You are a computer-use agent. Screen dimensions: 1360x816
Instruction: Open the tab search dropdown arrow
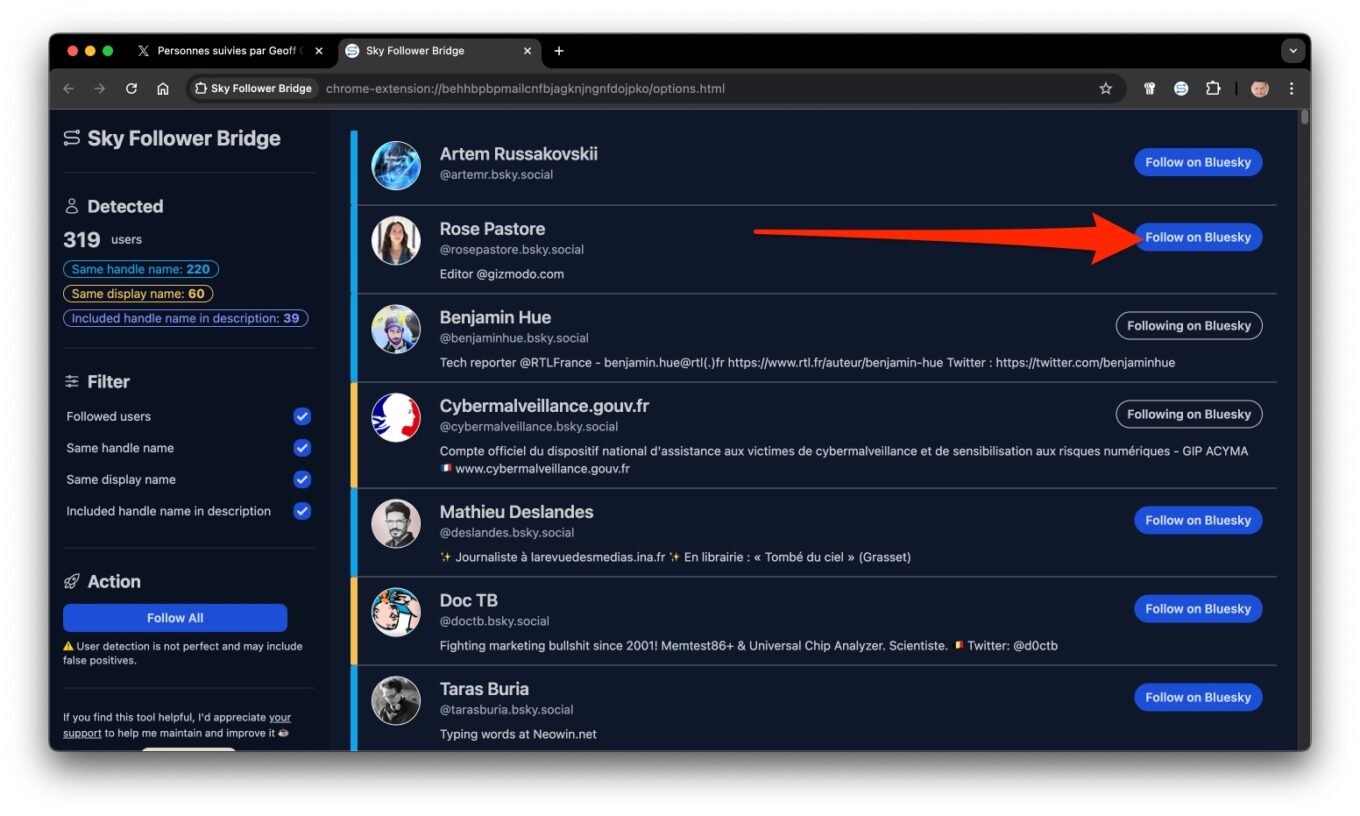pos(1293,50)
